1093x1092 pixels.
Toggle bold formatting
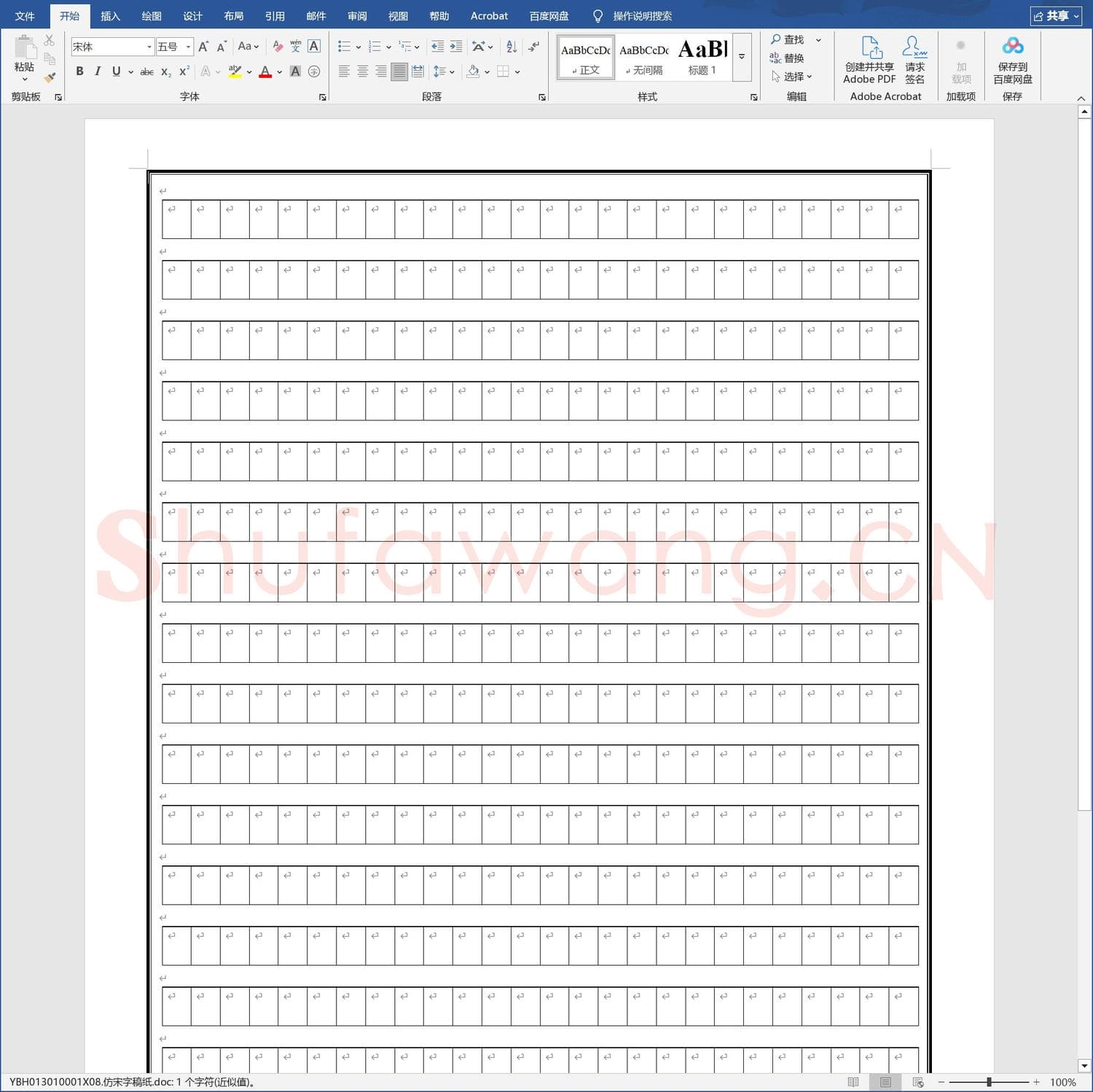[79, 71]
